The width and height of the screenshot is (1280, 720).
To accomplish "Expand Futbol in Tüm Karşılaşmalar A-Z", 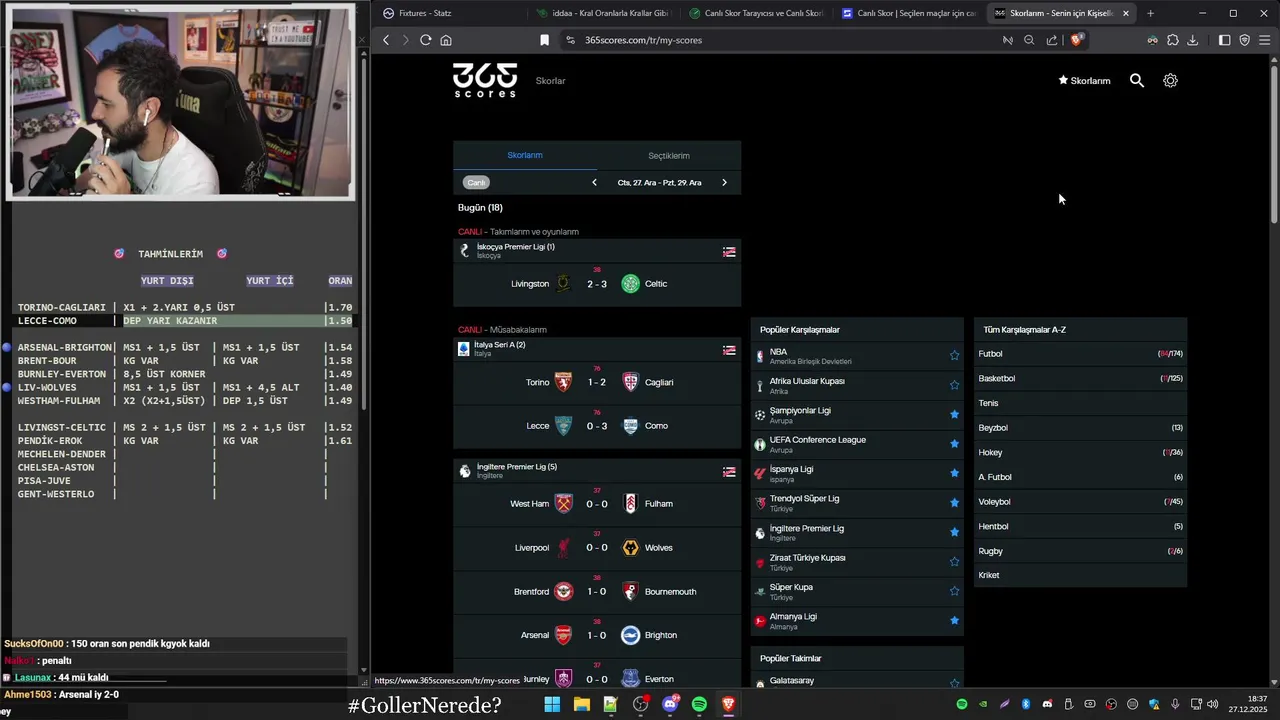I will point(1080,354).
